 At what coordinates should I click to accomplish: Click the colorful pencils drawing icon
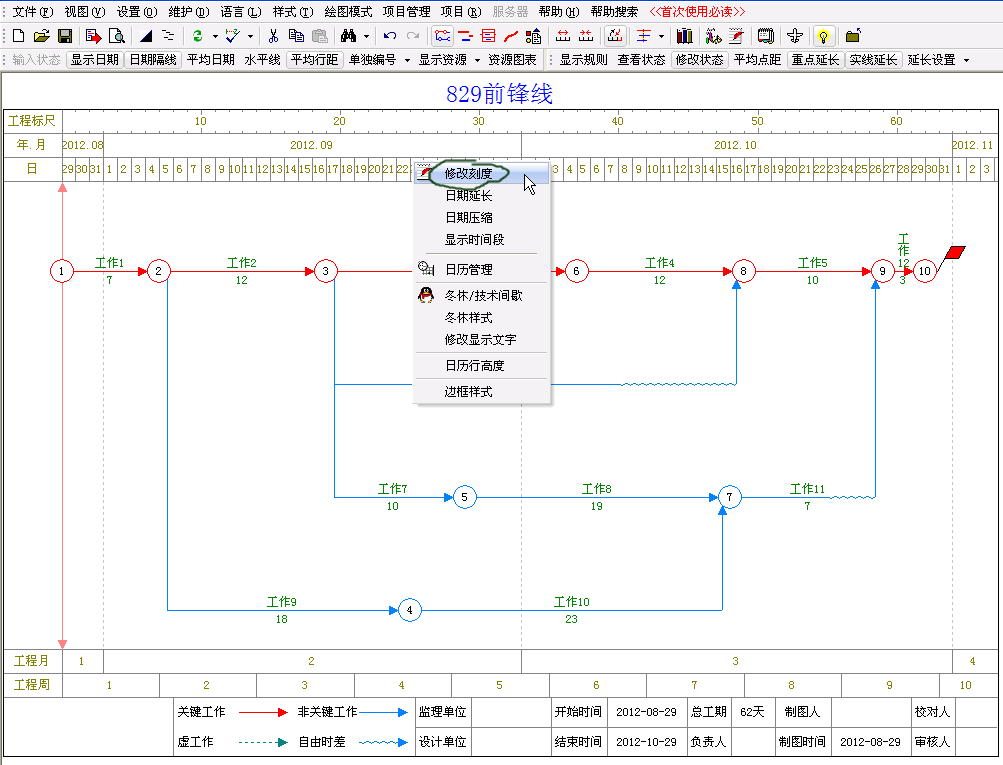[713, 36]
